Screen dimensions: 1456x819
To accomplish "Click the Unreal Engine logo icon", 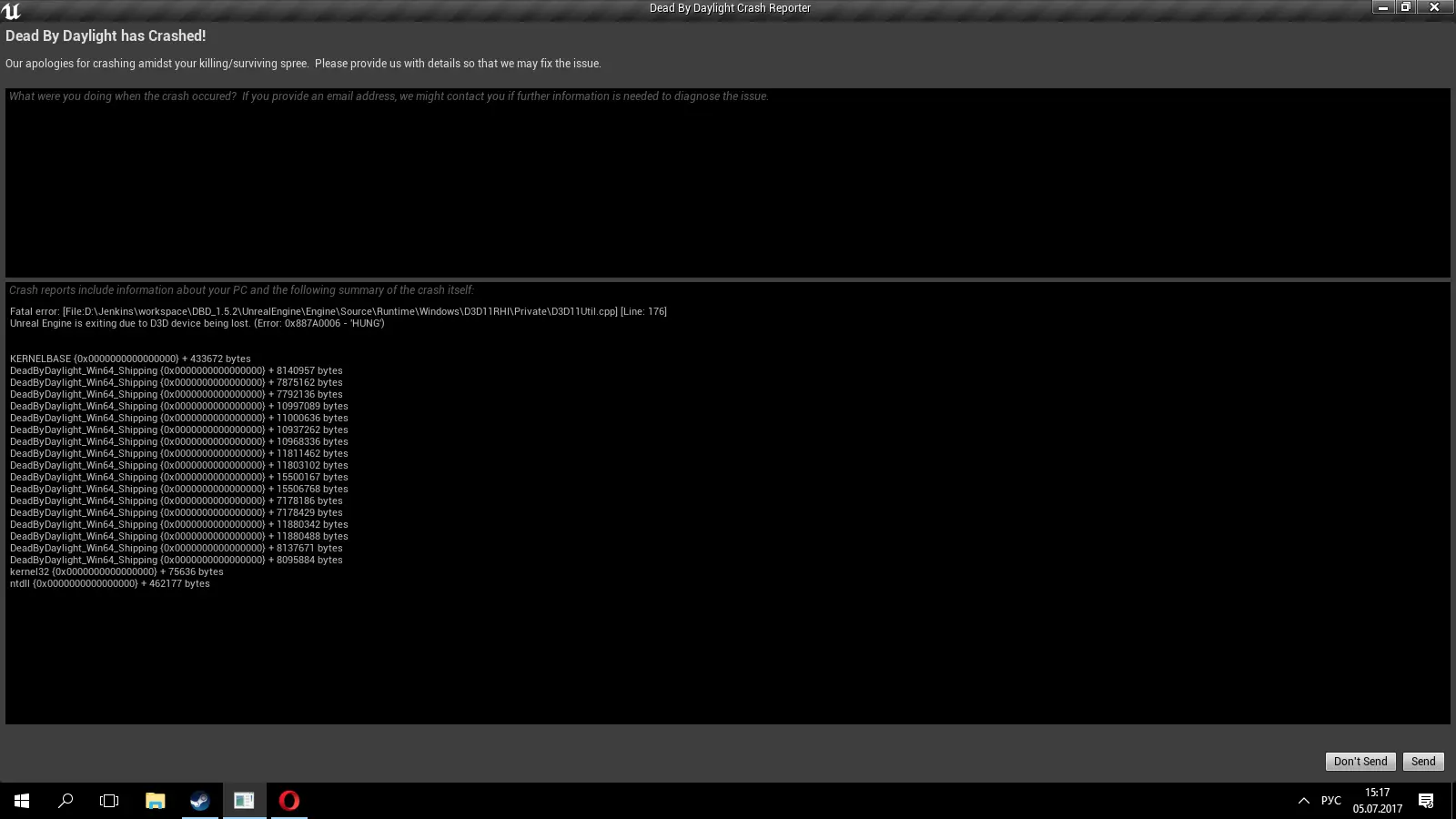I will (x=12, y=10).
